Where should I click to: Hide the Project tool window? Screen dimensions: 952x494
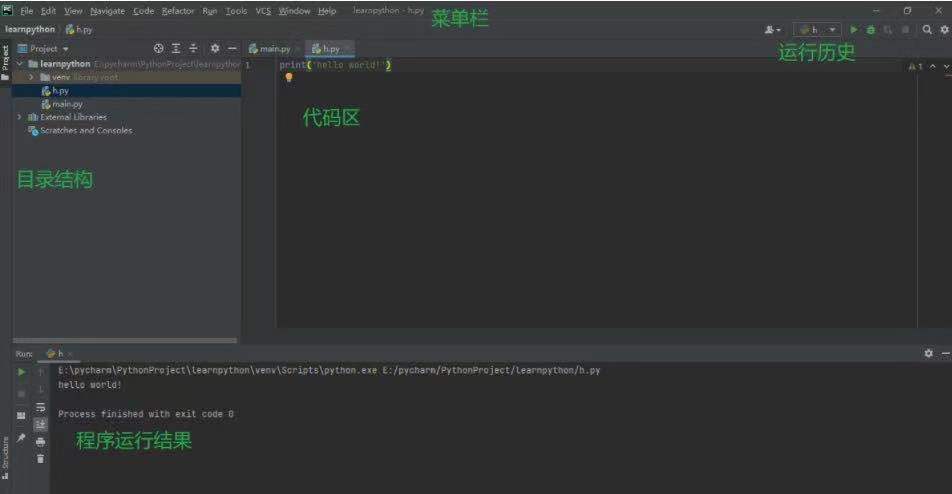click(x=232, y=49)
